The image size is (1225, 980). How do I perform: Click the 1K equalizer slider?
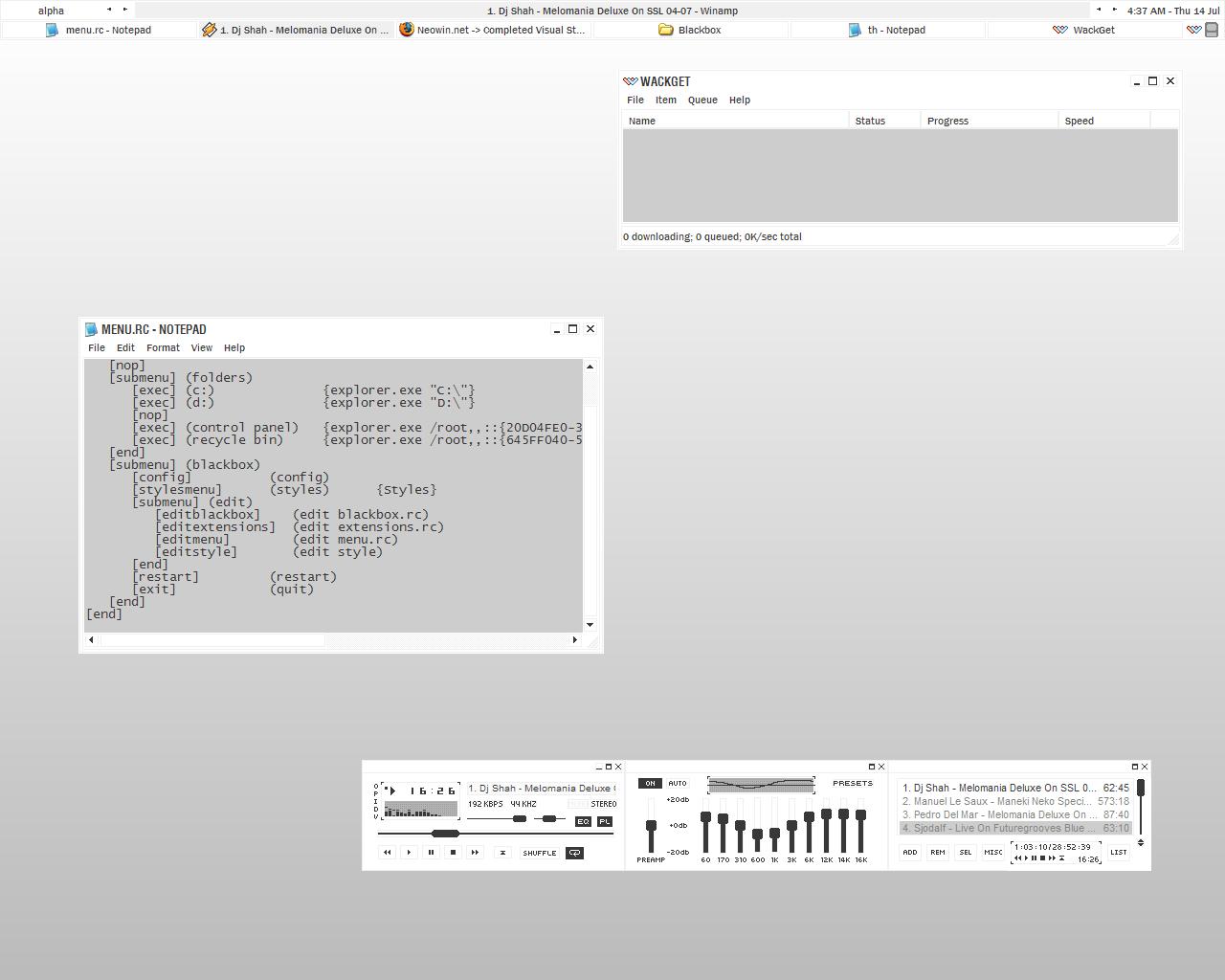pyautogui.click(x=774, y=834)
